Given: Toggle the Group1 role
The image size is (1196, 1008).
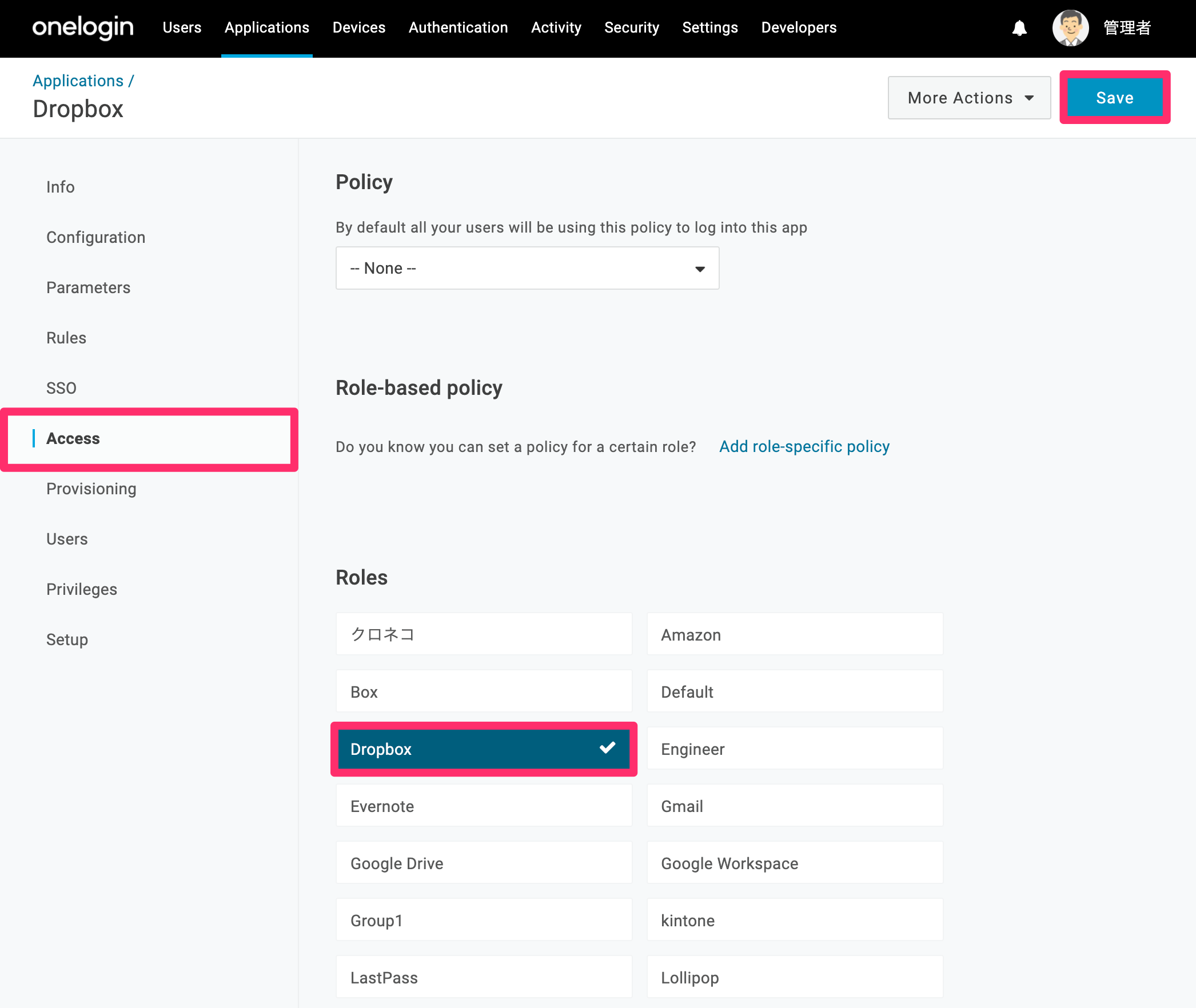Looking at the screenshot, I should pyautogui.click(x=484, y=919).
